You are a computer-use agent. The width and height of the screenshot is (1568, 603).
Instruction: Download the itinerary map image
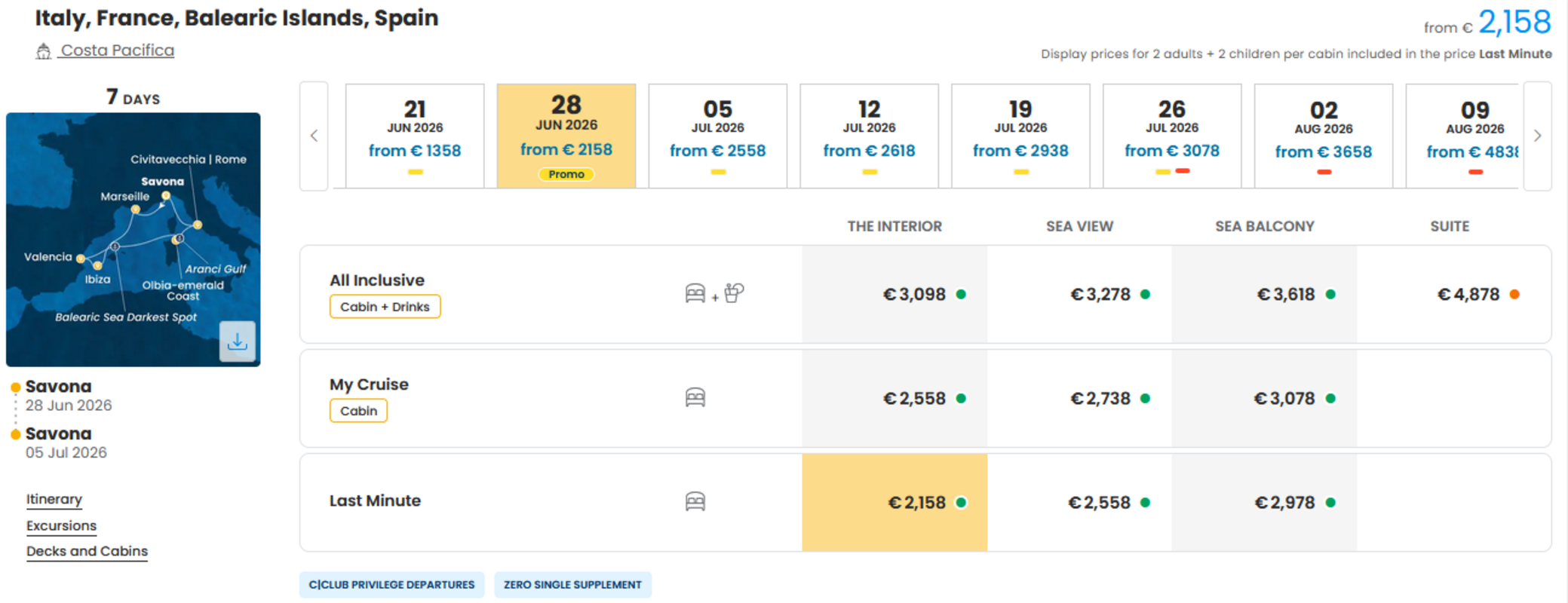(237, 341)
